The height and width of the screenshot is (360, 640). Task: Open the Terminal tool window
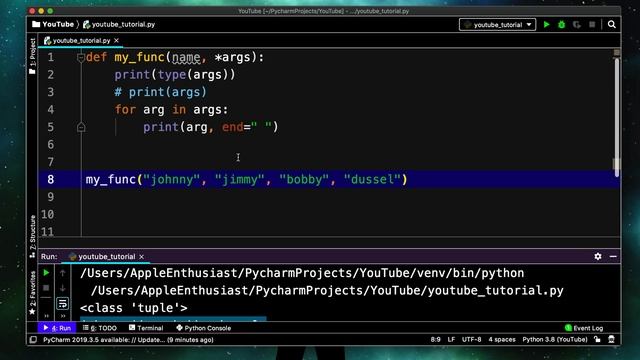pos(146,328)
